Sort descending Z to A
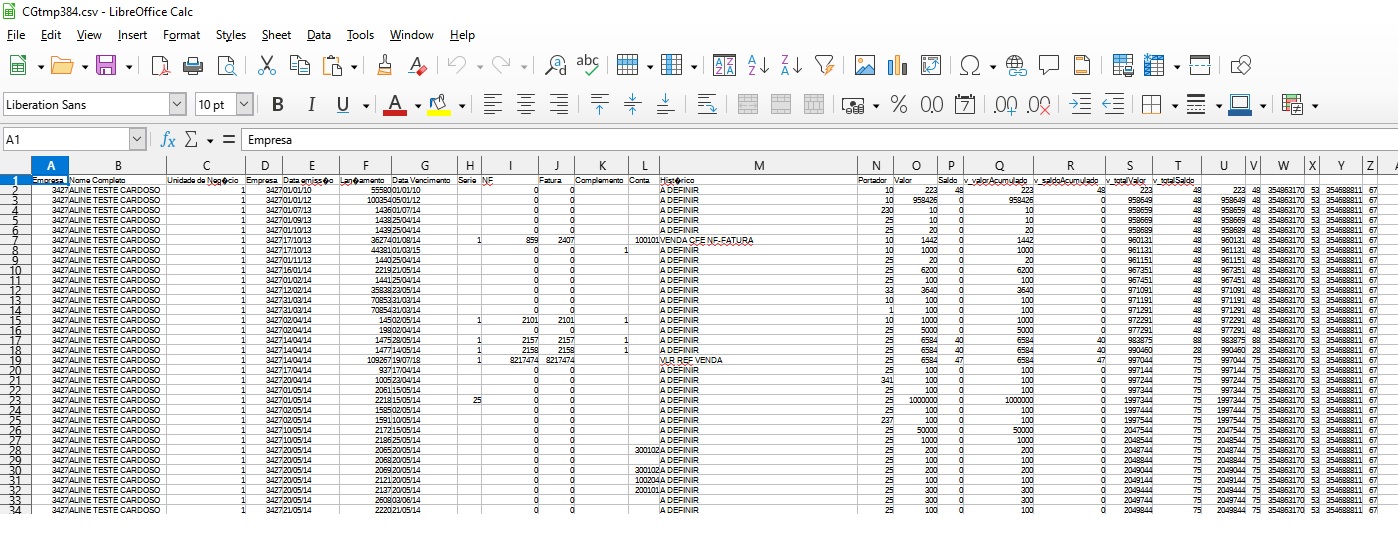The width and height of the screenshot is (1398, 540). tap(791, 66)
